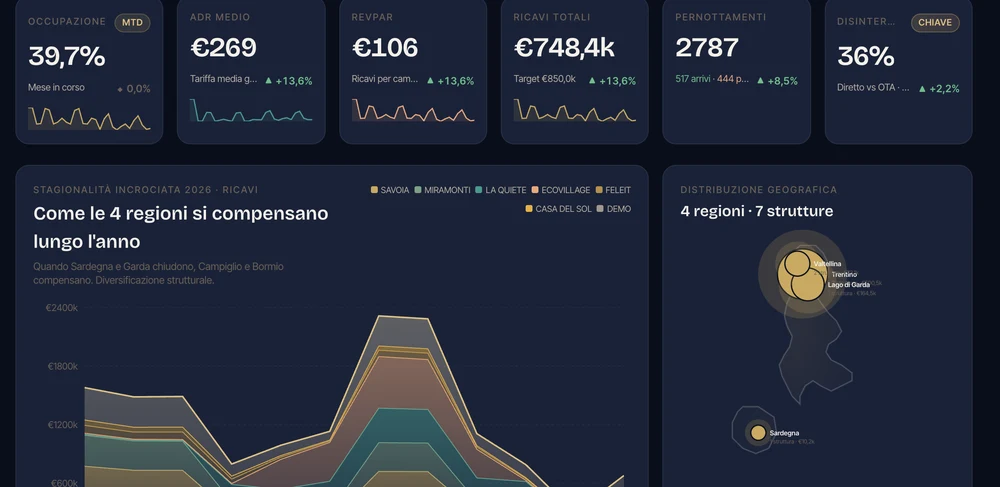Click 'DISTRIBUZIONE GEOGRAFICA' panel header
The height and width of the screenshot is (487, 1000).
pos(759,190)
